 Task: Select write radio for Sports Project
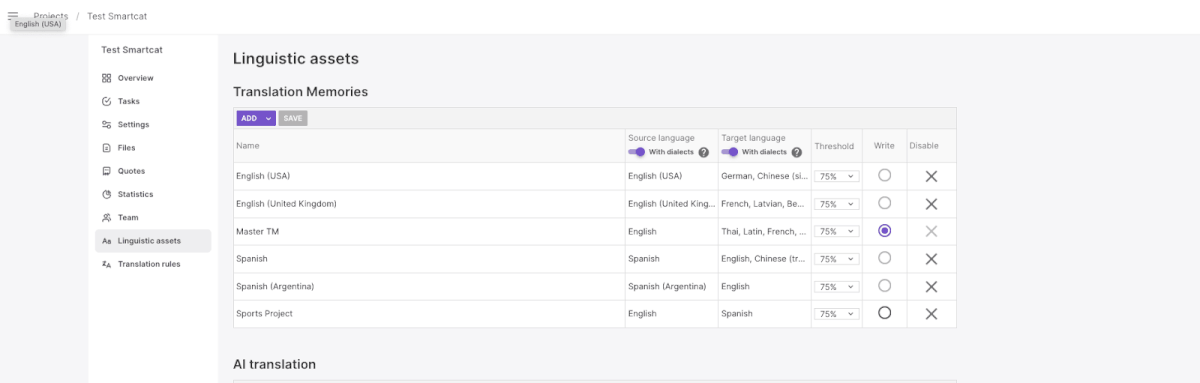[884, 313]
